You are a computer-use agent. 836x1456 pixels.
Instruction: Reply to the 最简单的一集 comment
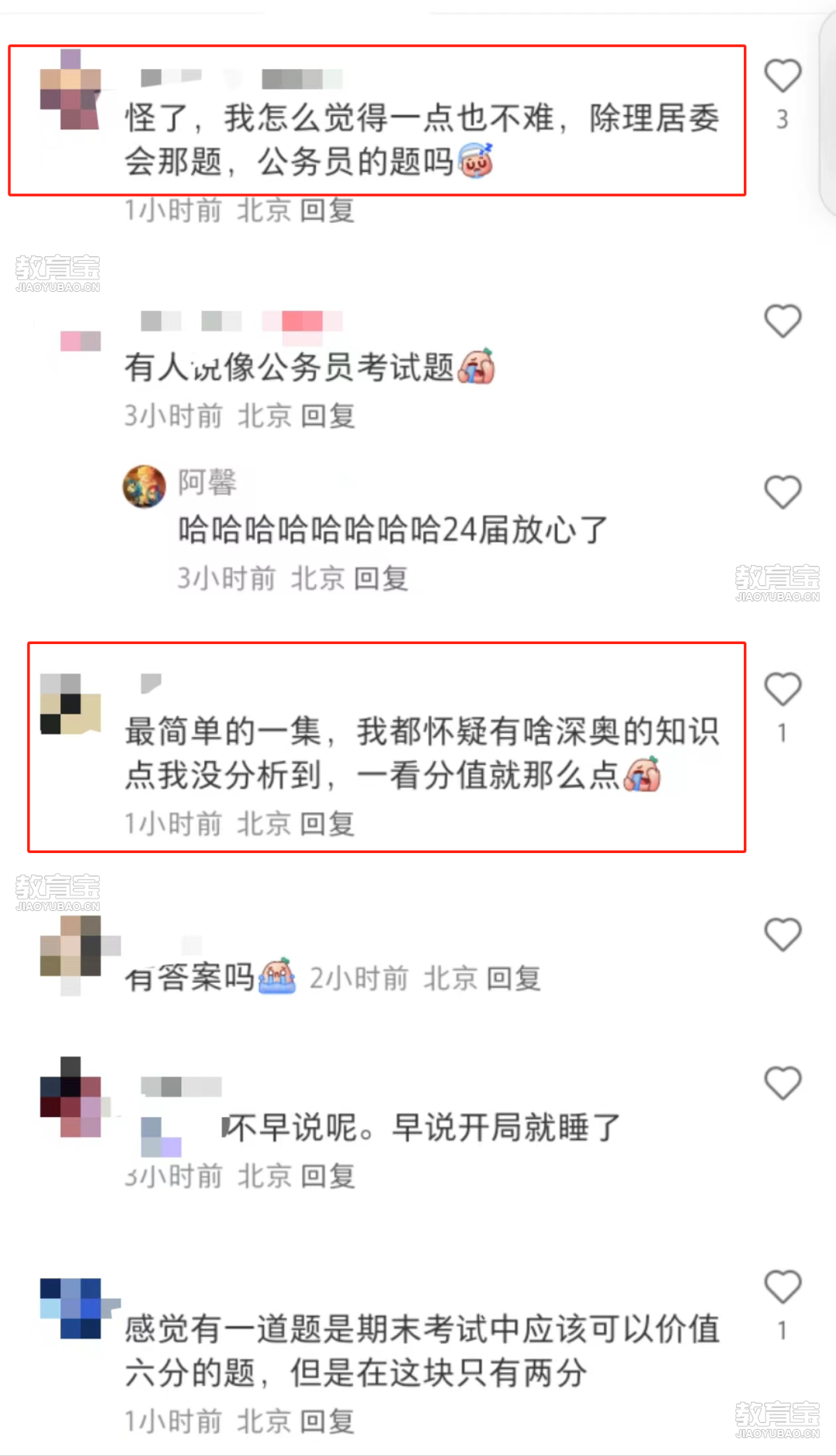coord(327,824)
